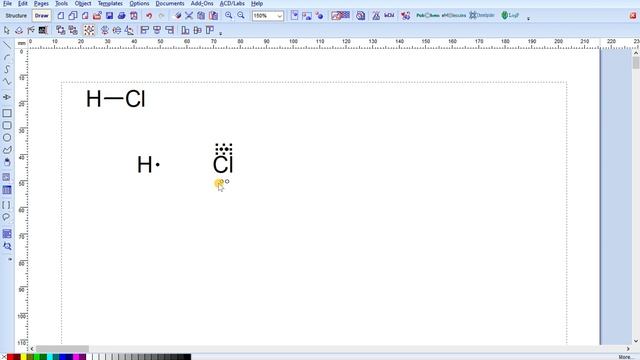Image resolution: width=640 pixels, height=360 pixels.
Task: Open the Add-Ons menu
Action: tap(202, 3)
